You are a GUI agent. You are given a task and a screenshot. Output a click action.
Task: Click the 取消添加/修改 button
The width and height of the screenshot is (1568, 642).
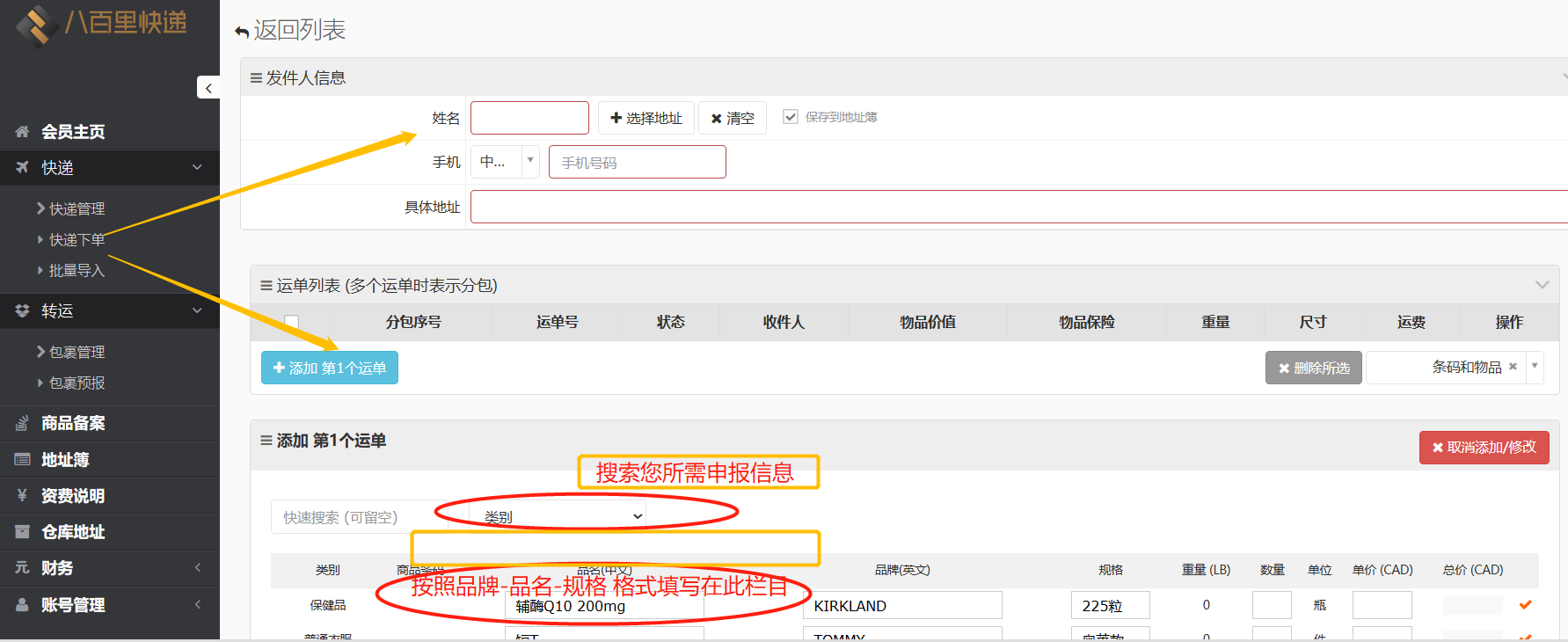coord(1484,447)
